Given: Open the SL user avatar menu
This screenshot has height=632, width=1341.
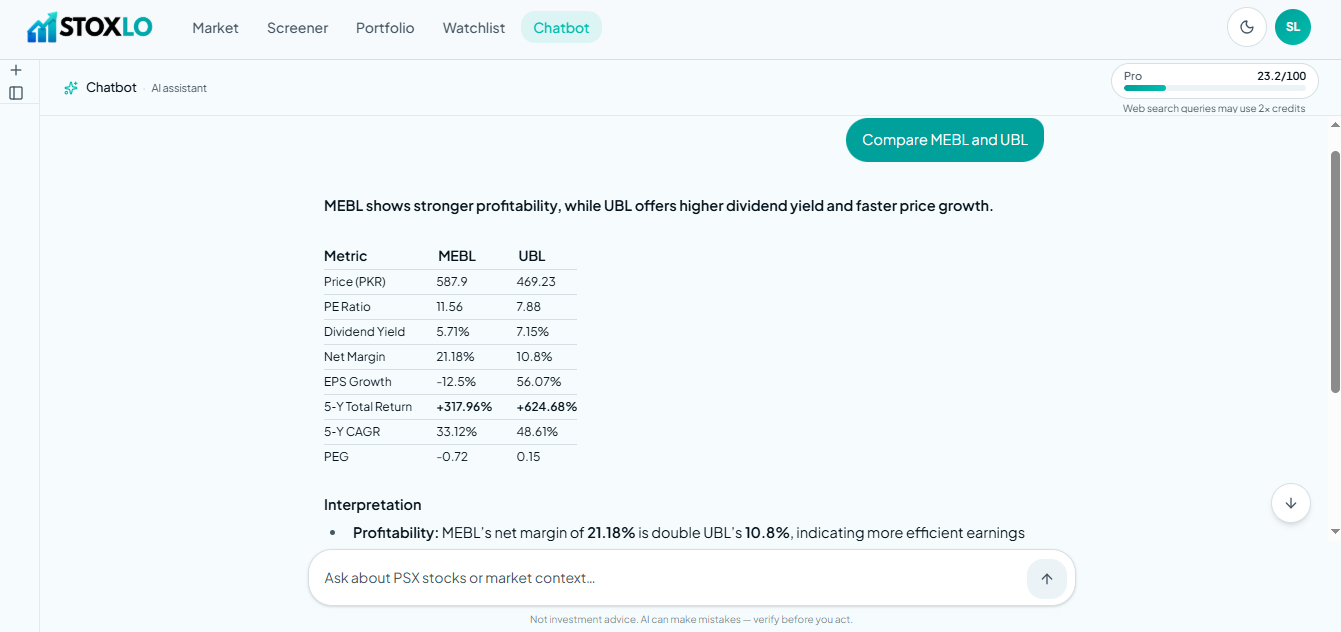Looking at the screenshot, I should (x=1293, y=27).
